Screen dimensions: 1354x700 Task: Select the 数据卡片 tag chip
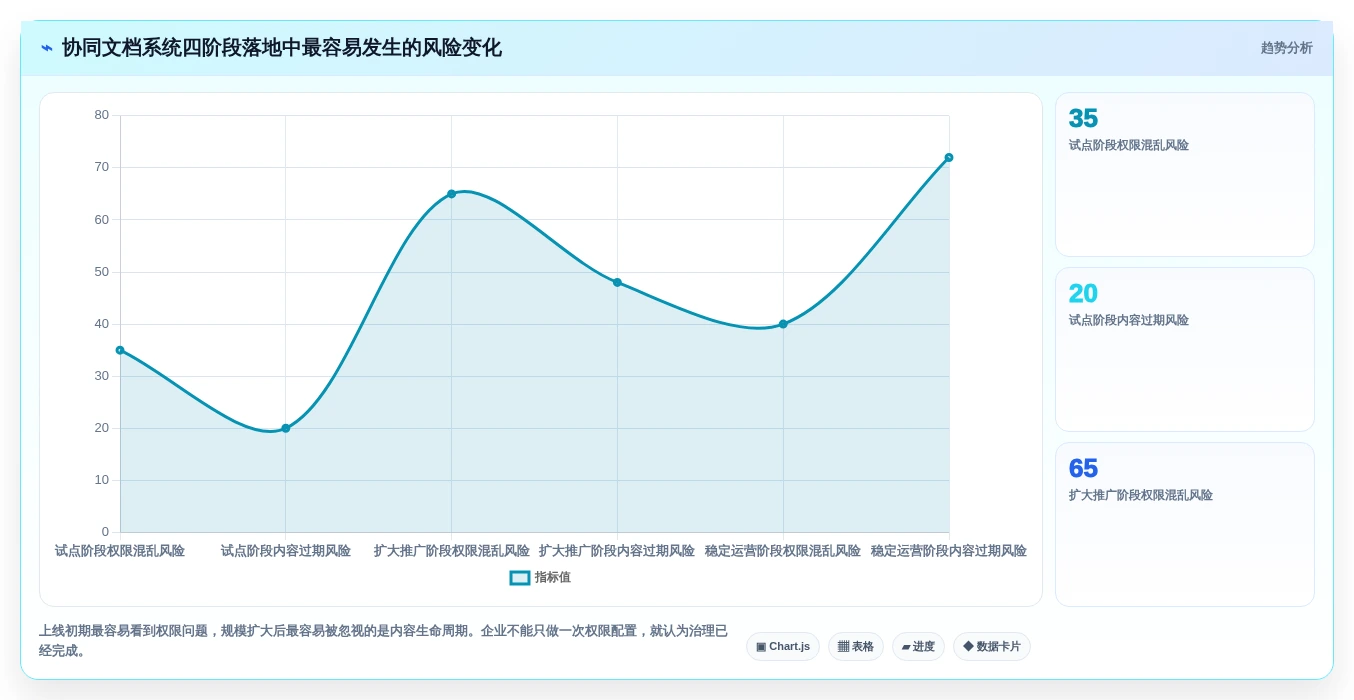coord(992,647)
